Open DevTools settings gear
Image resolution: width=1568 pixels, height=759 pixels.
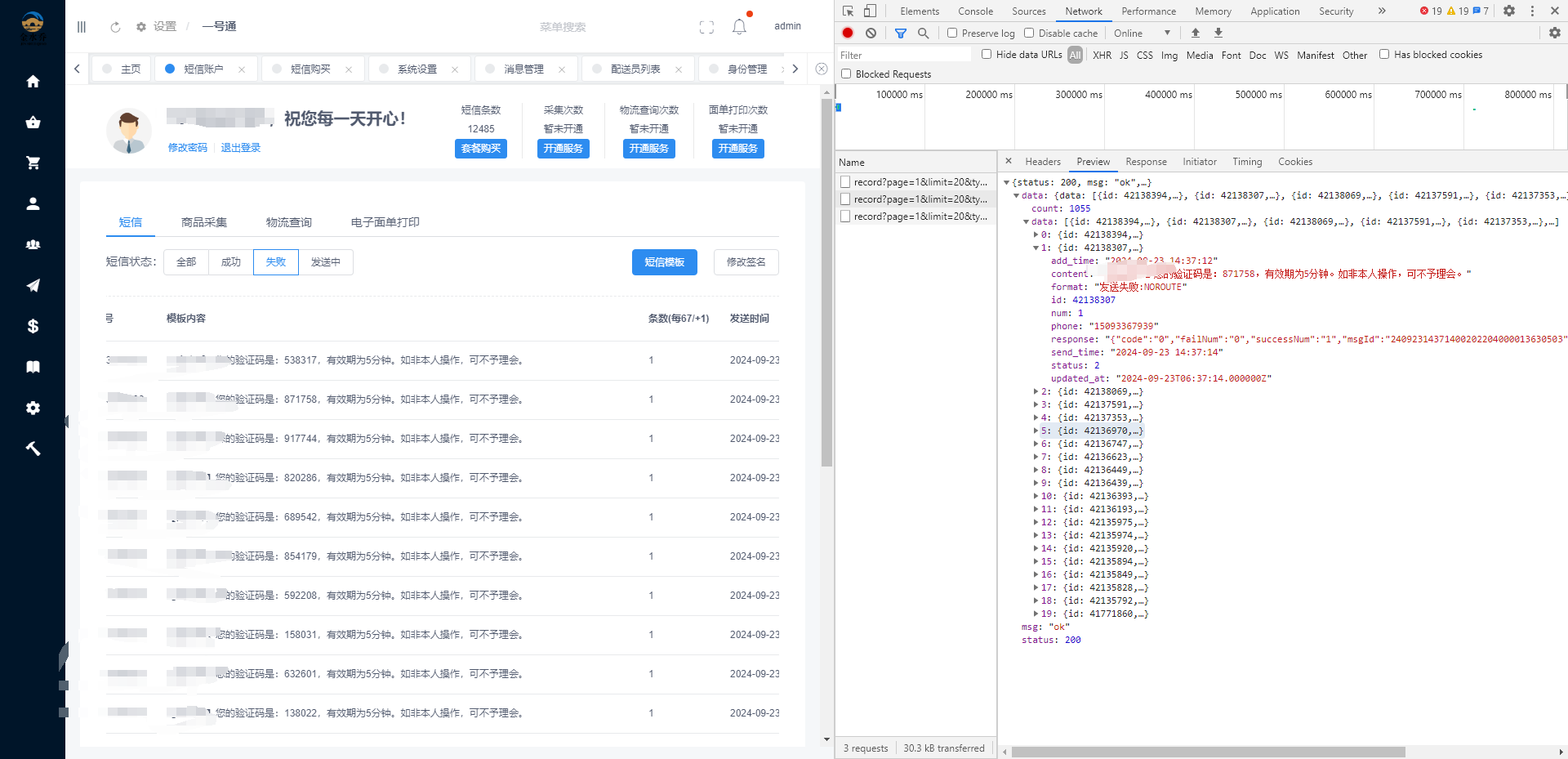(x=1509, y=11)
